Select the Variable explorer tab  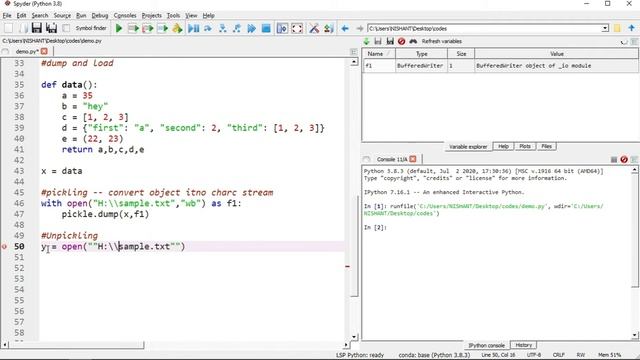[468, 147]
